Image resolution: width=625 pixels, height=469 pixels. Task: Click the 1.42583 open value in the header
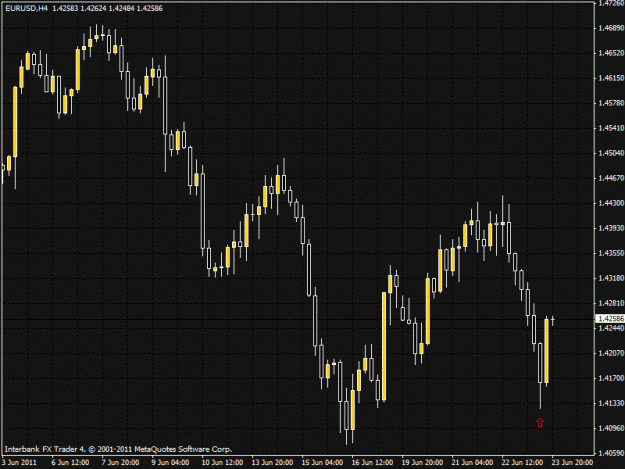coord(65,8)
